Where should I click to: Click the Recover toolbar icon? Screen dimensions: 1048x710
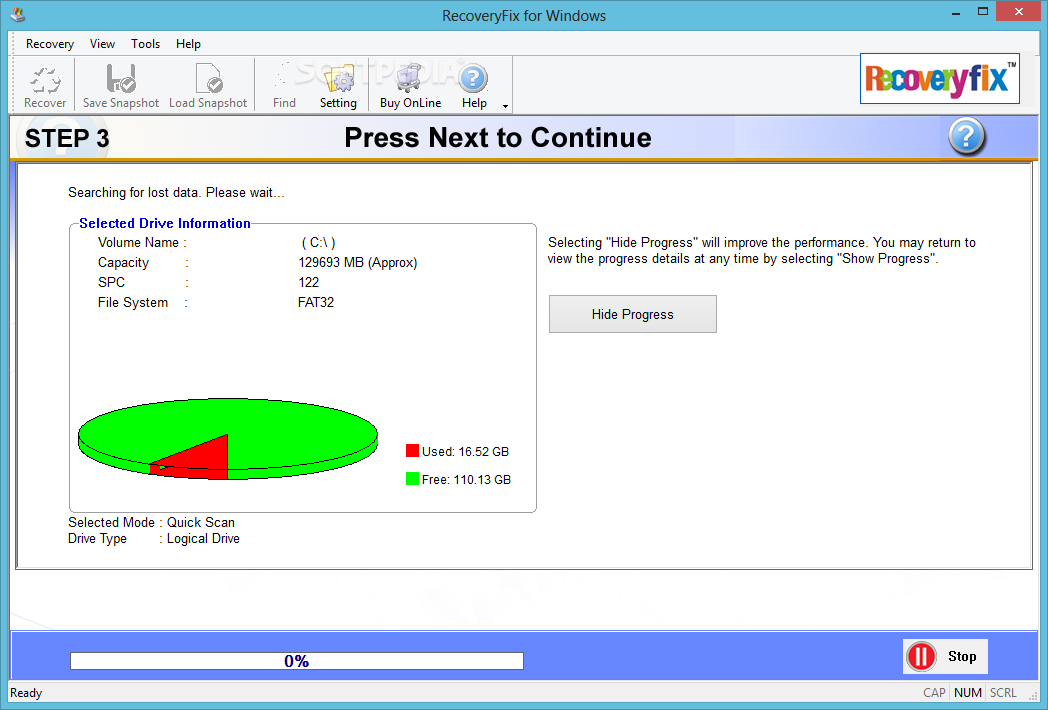[x=45, y=86]
